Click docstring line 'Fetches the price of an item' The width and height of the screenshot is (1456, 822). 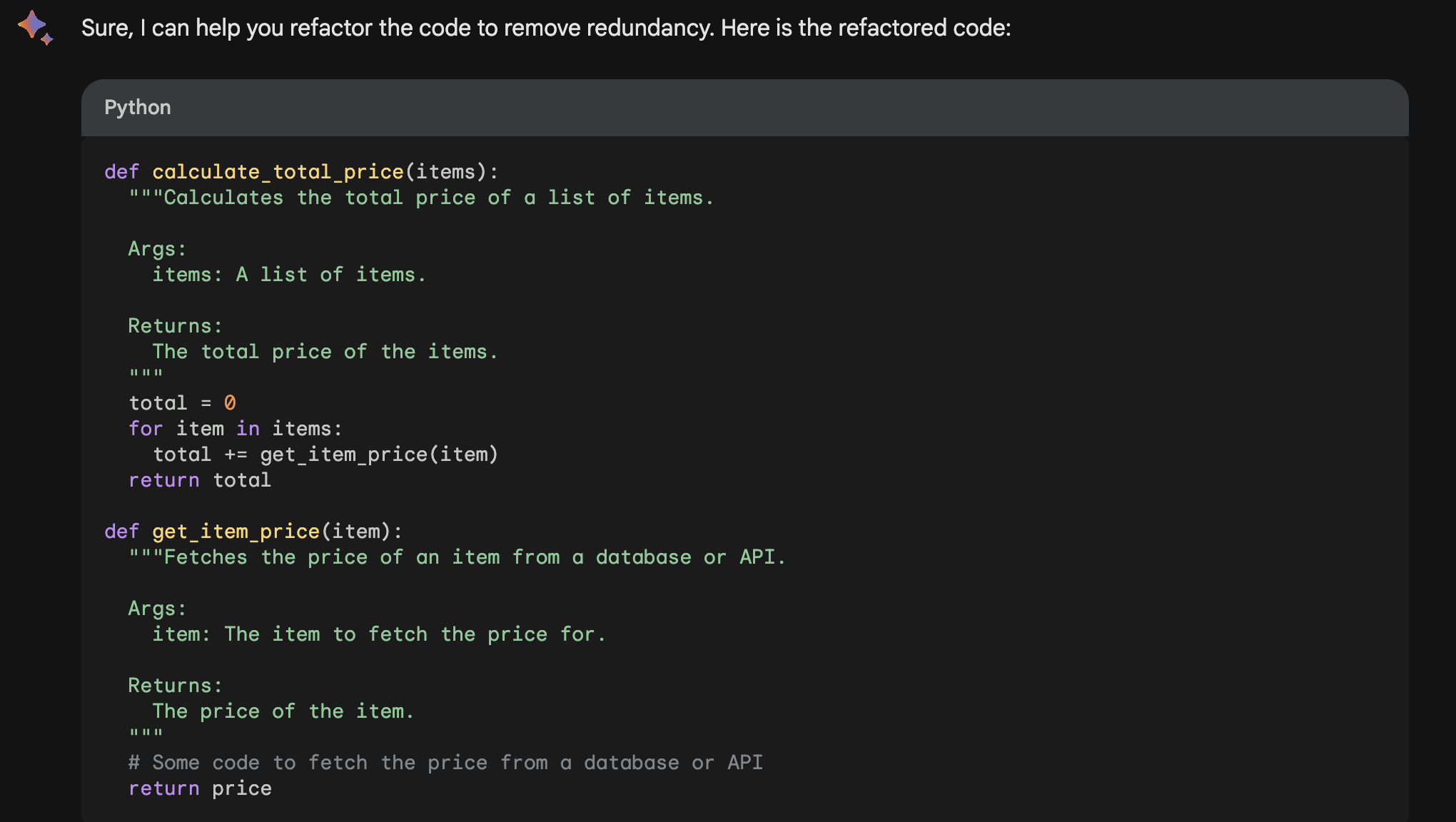tap(457, 557)
